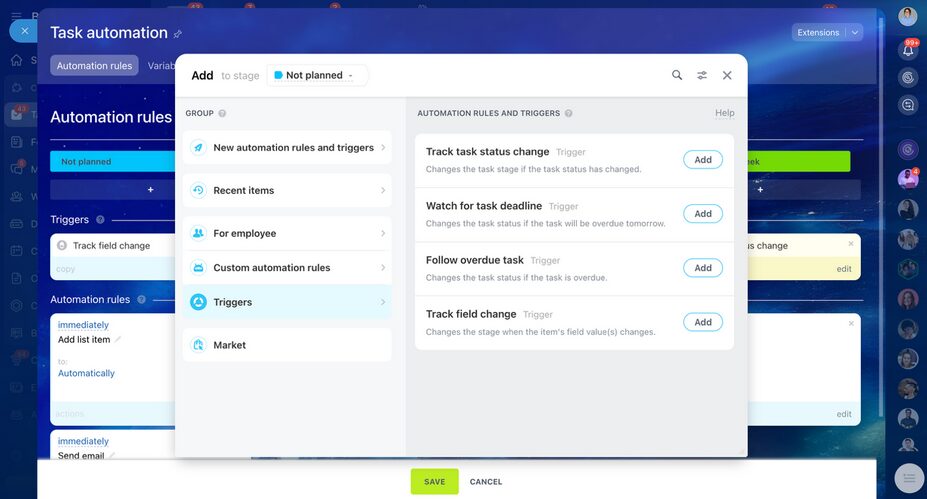The width and height of the screenshot is (927, 499).
Task: Add the Follow overdue task trigger
Action: pos(703,268)
